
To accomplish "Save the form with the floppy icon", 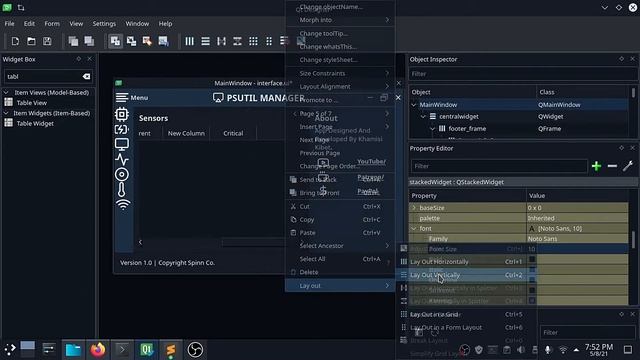I will [x=47, y=41].
